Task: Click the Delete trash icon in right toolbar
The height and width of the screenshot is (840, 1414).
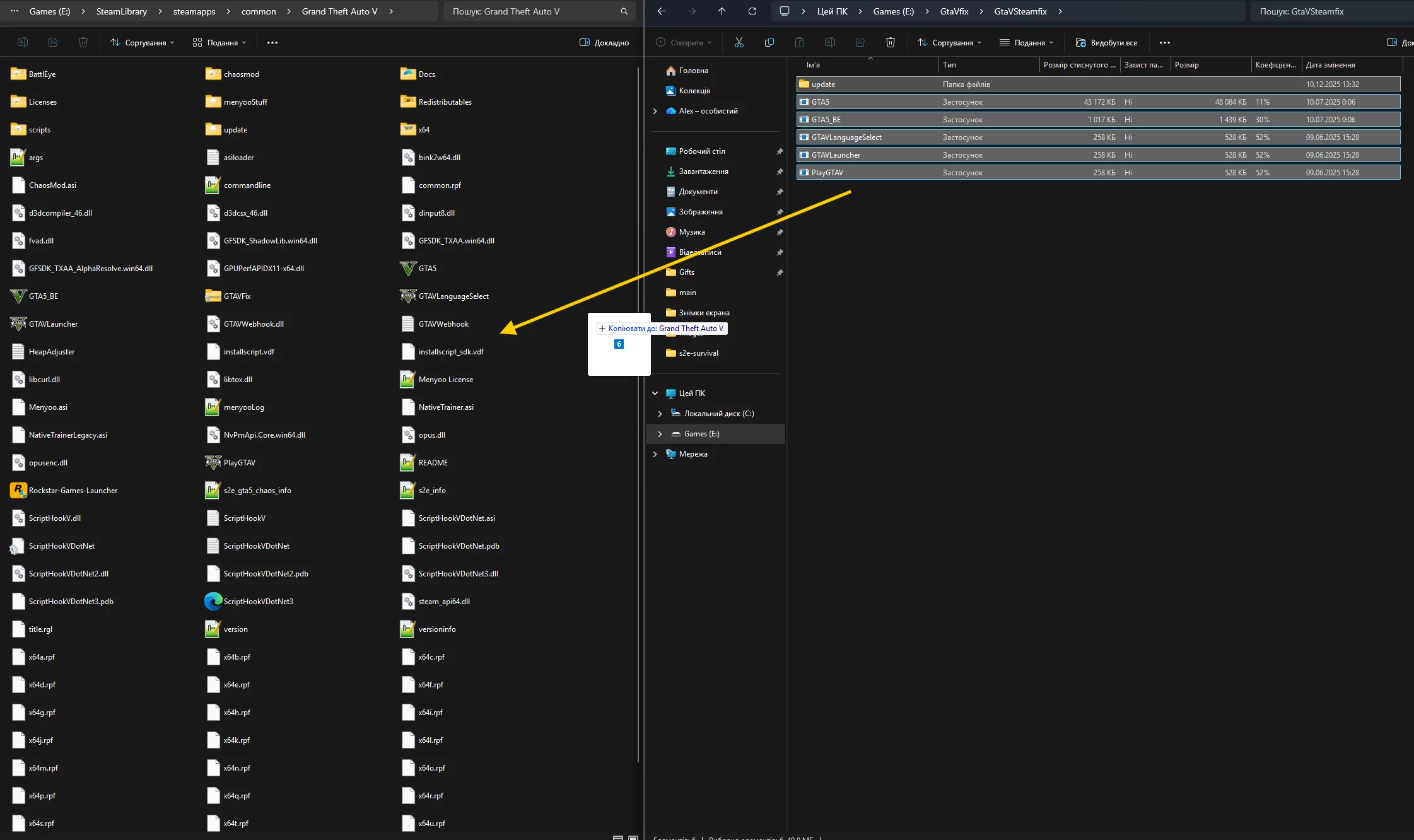Action: [x=890, y=42]
